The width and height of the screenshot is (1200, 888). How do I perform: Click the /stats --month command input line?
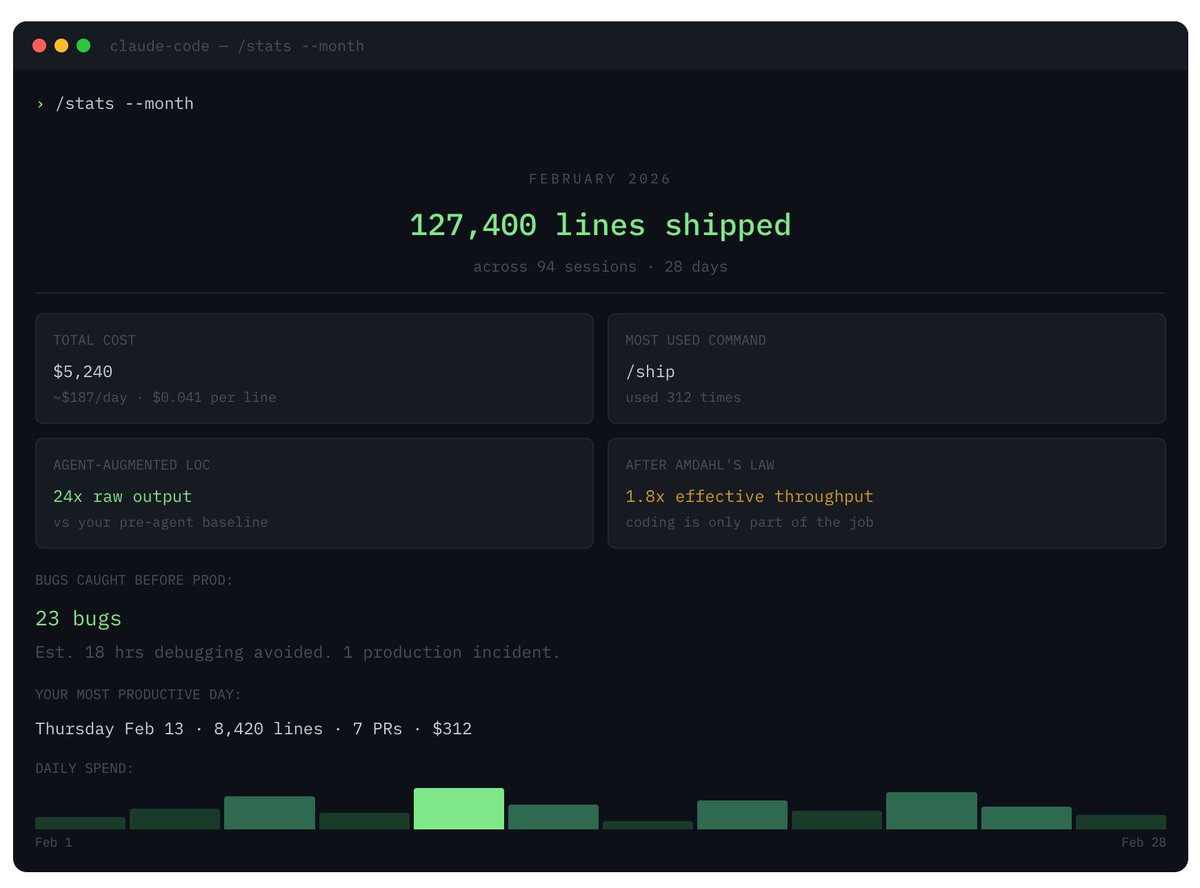tap(124, 104)
